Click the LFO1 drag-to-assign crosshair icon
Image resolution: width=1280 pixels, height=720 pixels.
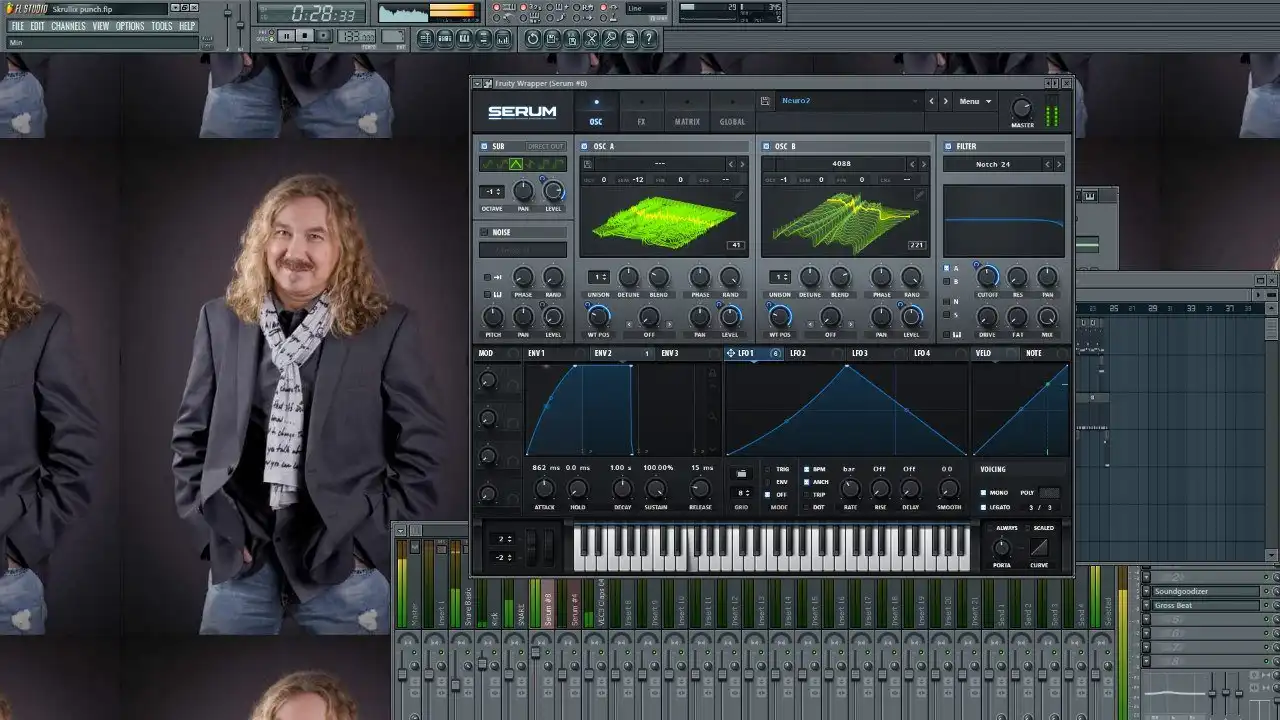[731, 353]
